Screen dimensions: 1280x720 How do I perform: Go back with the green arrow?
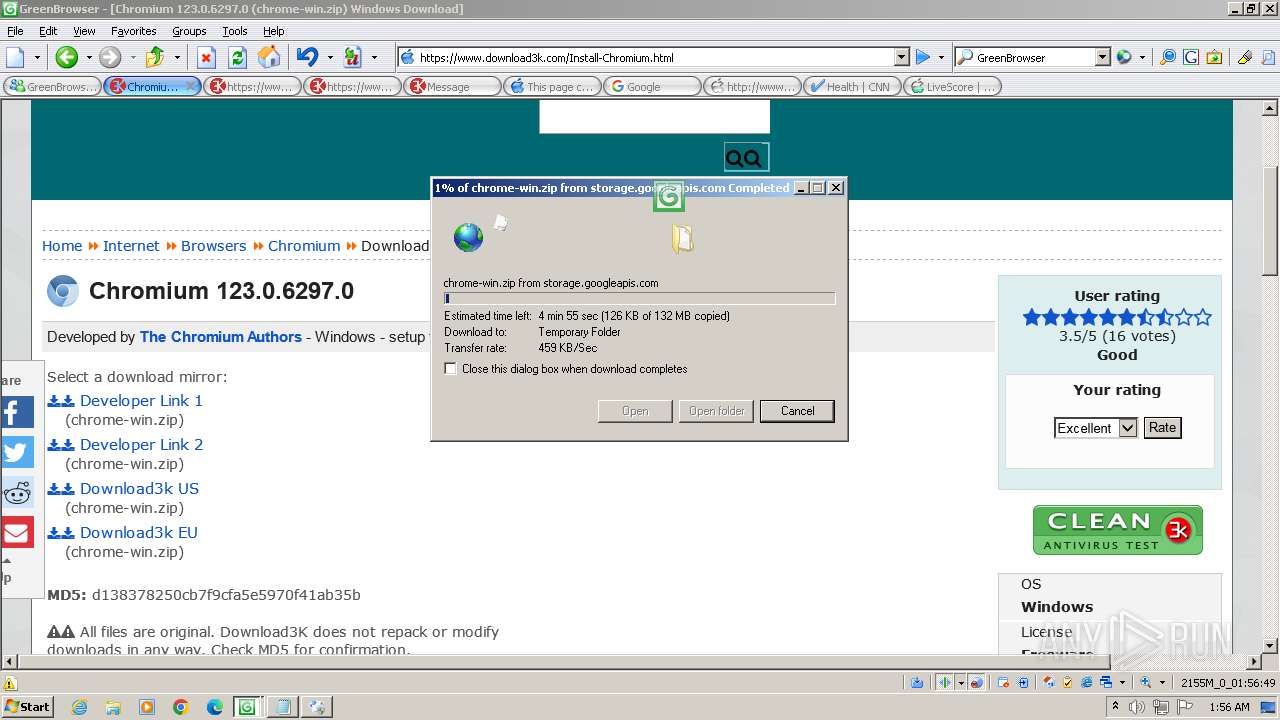pos(66,57)
